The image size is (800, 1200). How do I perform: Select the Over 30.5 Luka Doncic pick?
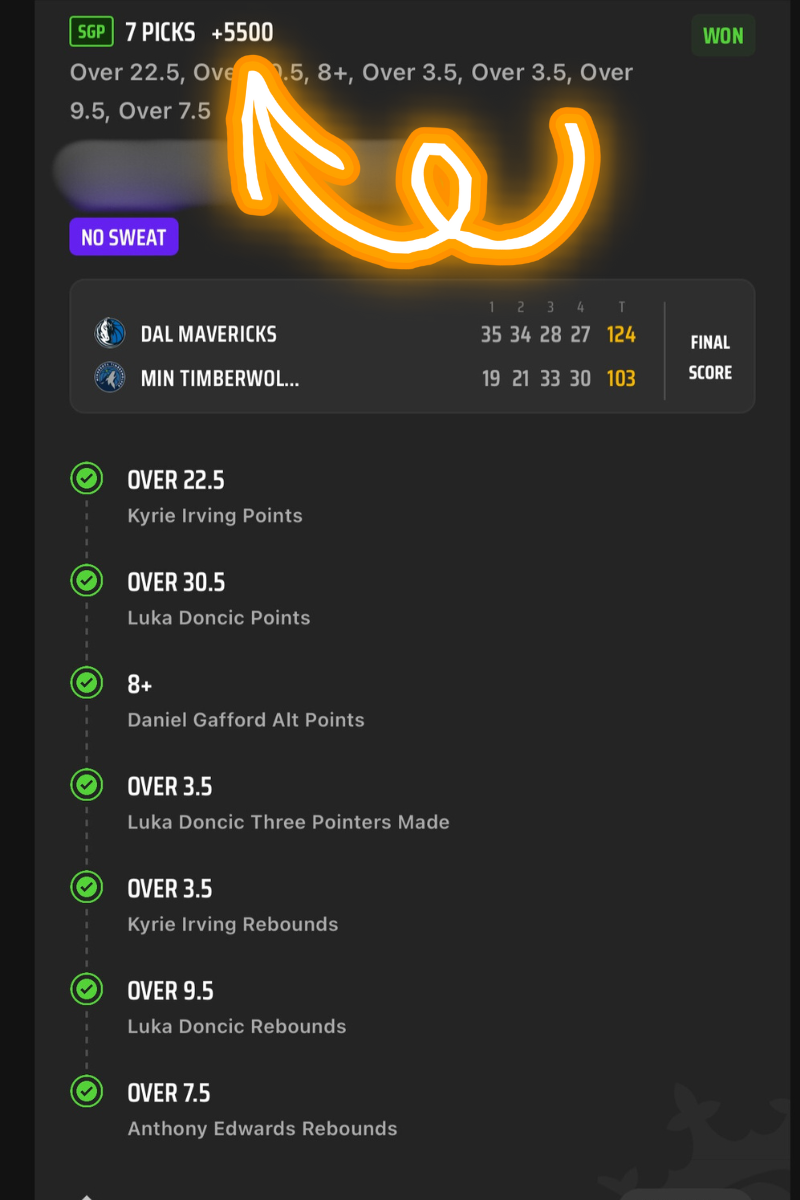[219, 599]
